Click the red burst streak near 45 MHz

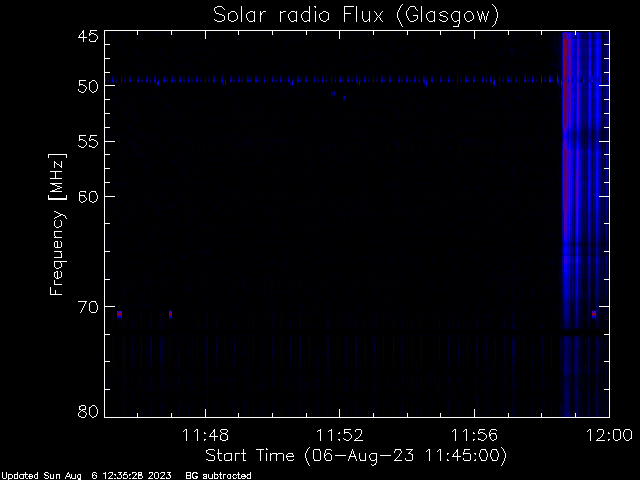click(x=566, y=82)
